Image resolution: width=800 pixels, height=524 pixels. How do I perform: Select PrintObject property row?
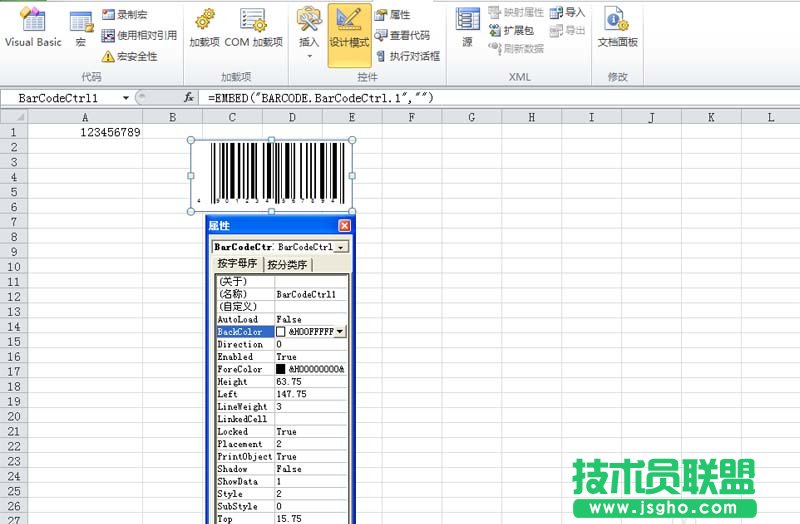tap(282, 457)
